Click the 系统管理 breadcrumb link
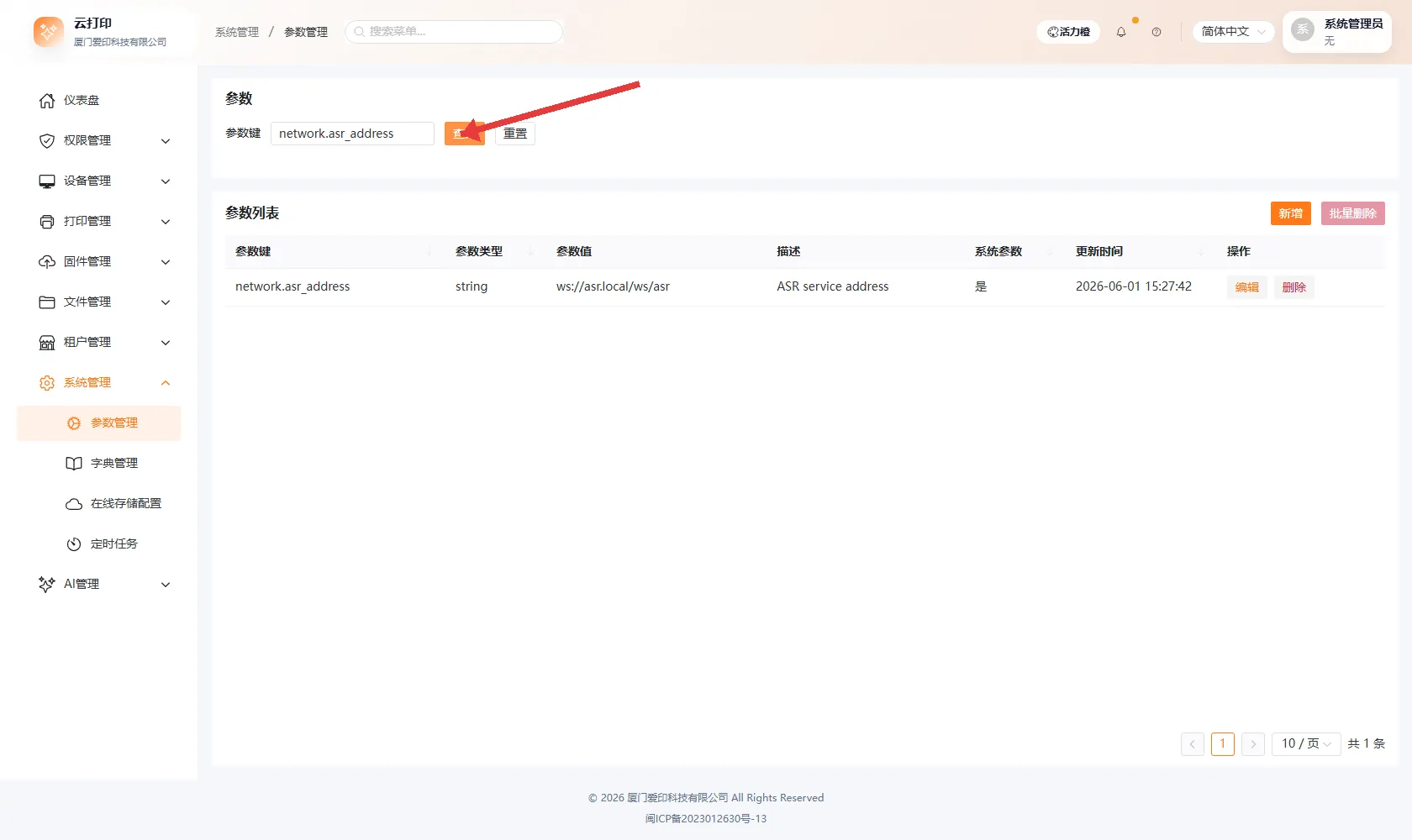The width and height of the screenshot is (1412, 840). coord(237,32)
